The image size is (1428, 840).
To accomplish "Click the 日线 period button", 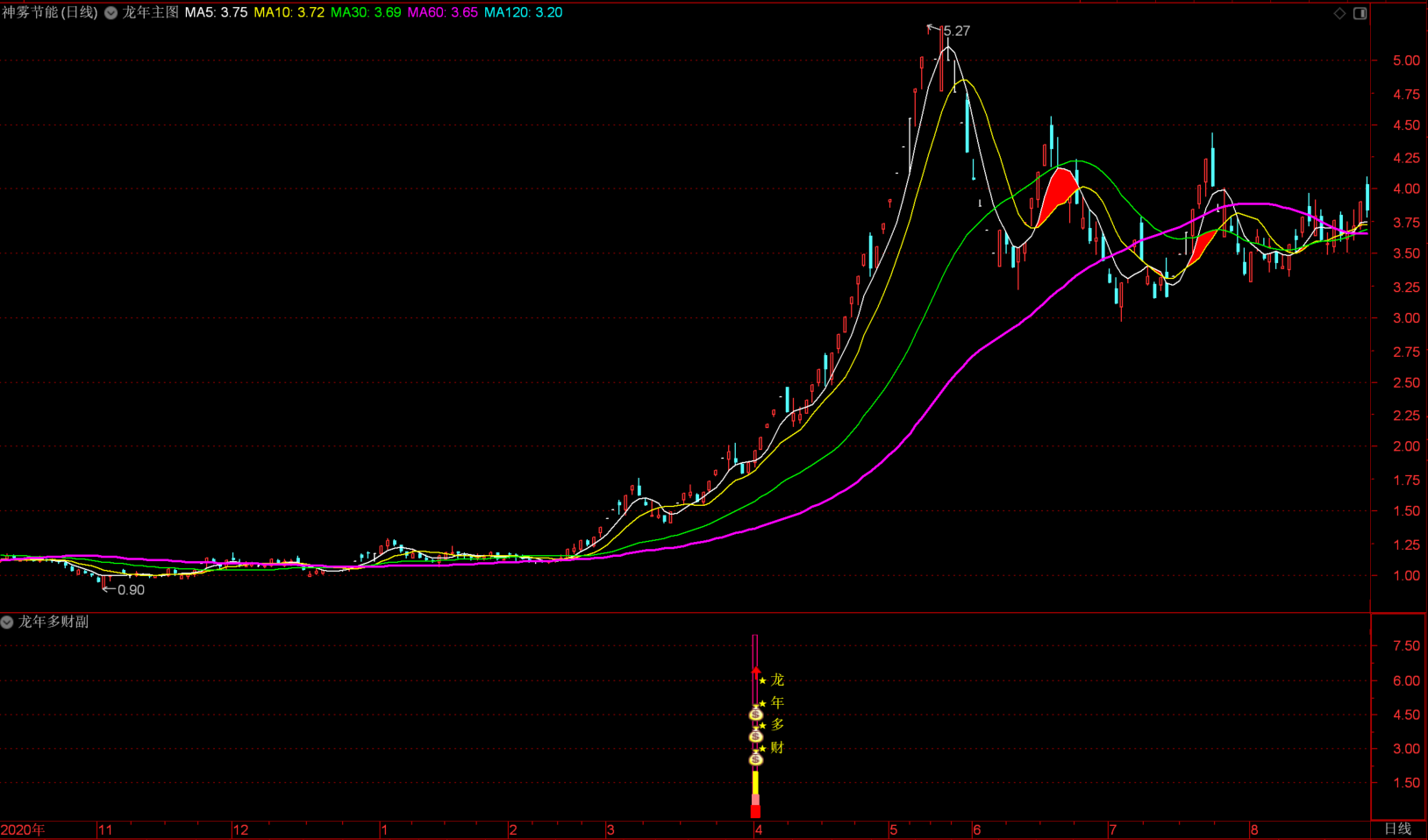I will point(1398,829).
